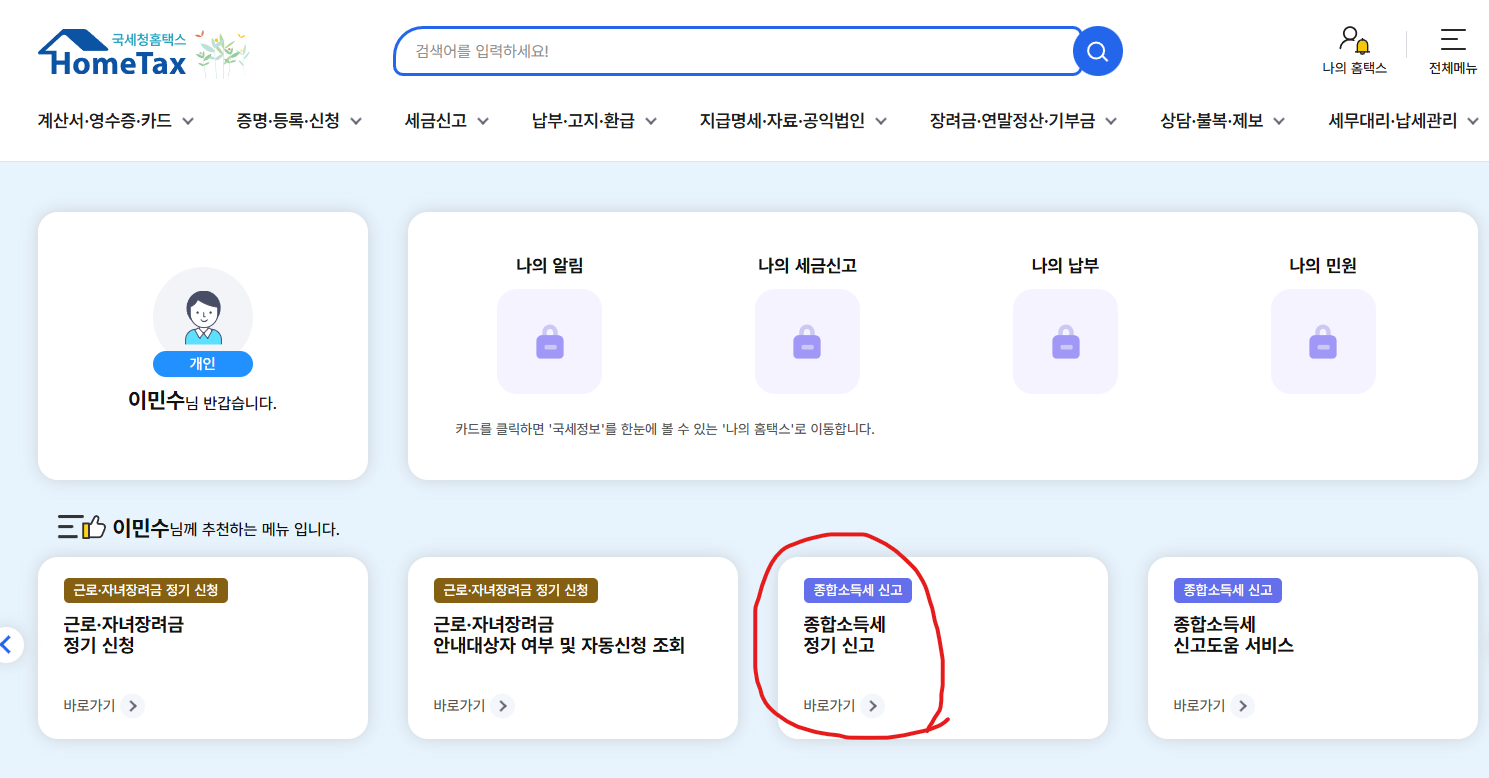Select the 장려금·연말정산·기부금 menu item

pyautogui.click(x=1013, y=120)
